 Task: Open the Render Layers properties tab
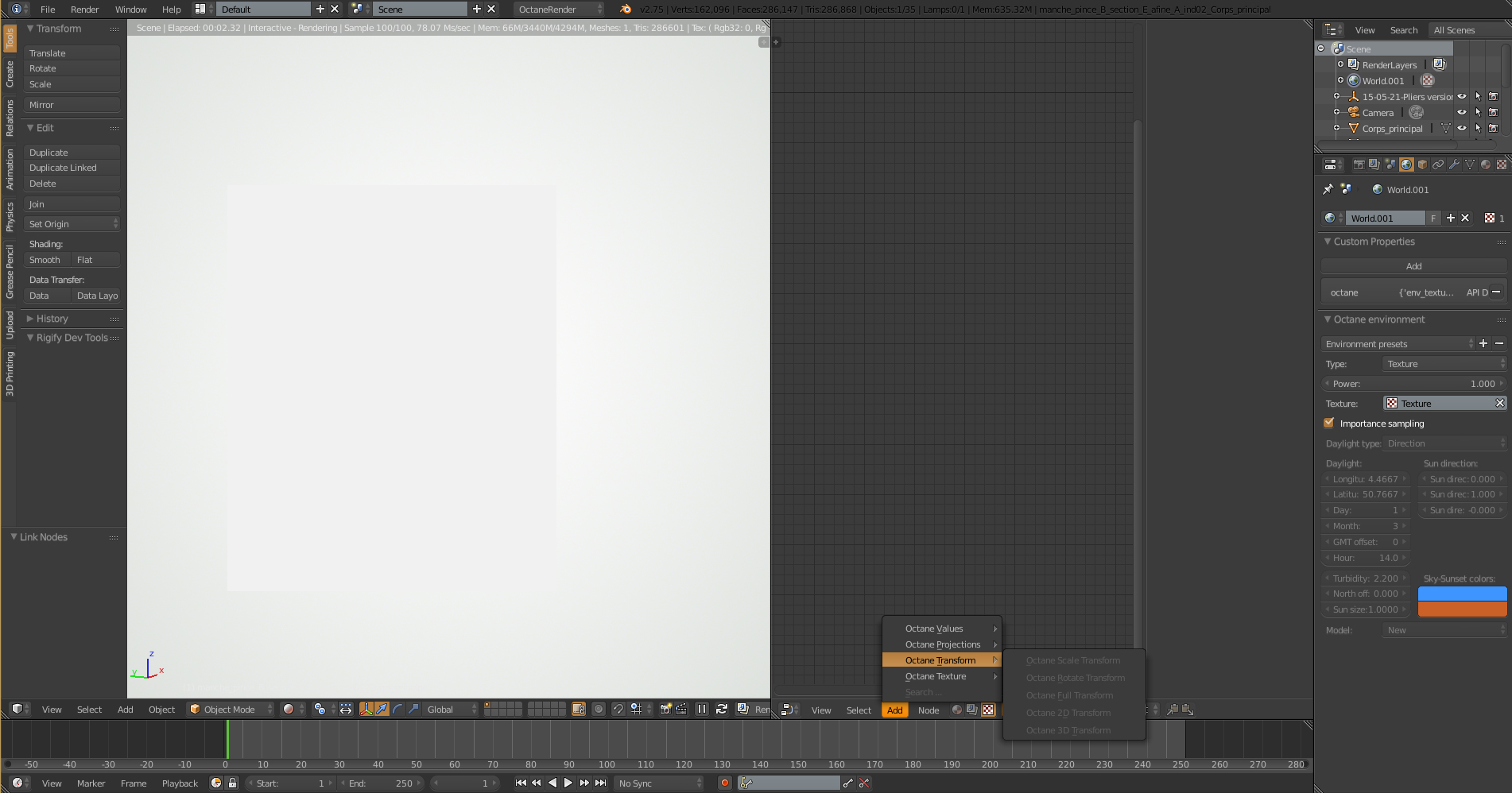[1374, 164]
